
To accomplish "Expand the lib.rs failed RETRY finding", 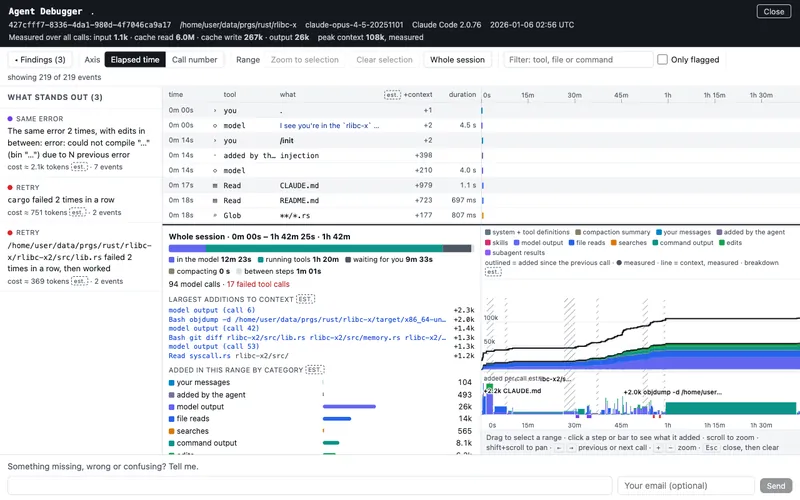I will [81, 257].
